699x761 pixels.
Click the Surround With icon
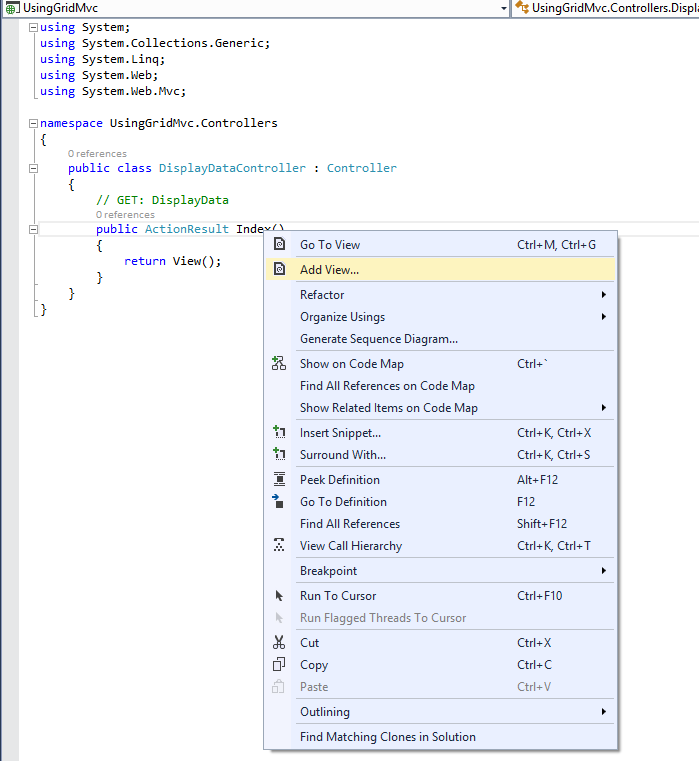[x=279, y=454]
